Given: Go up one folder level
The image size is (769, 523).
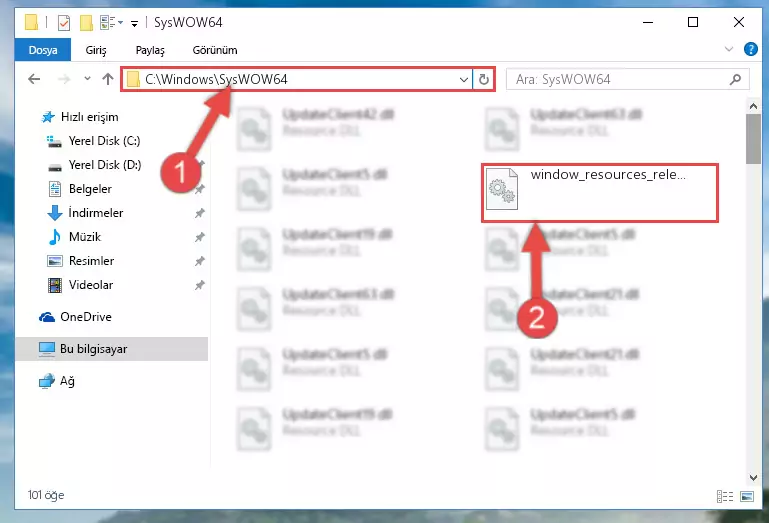Looking at the screenshot, I should pyautogui.click(x=108, y=79).
